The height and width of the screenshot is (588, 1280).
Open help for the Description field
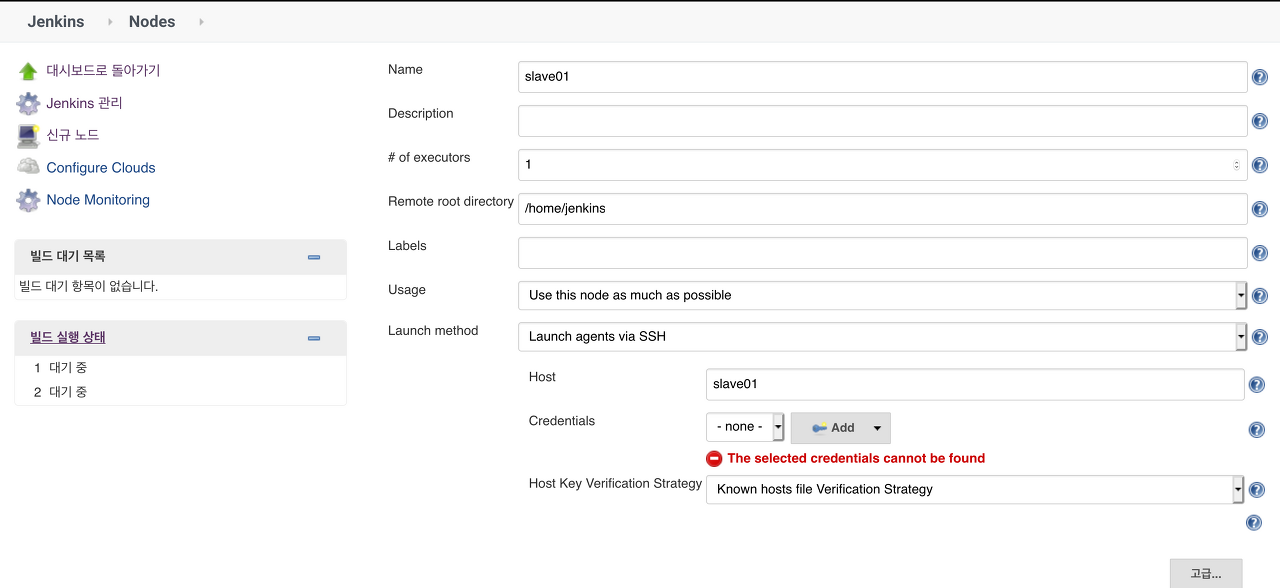[1260, 121]
